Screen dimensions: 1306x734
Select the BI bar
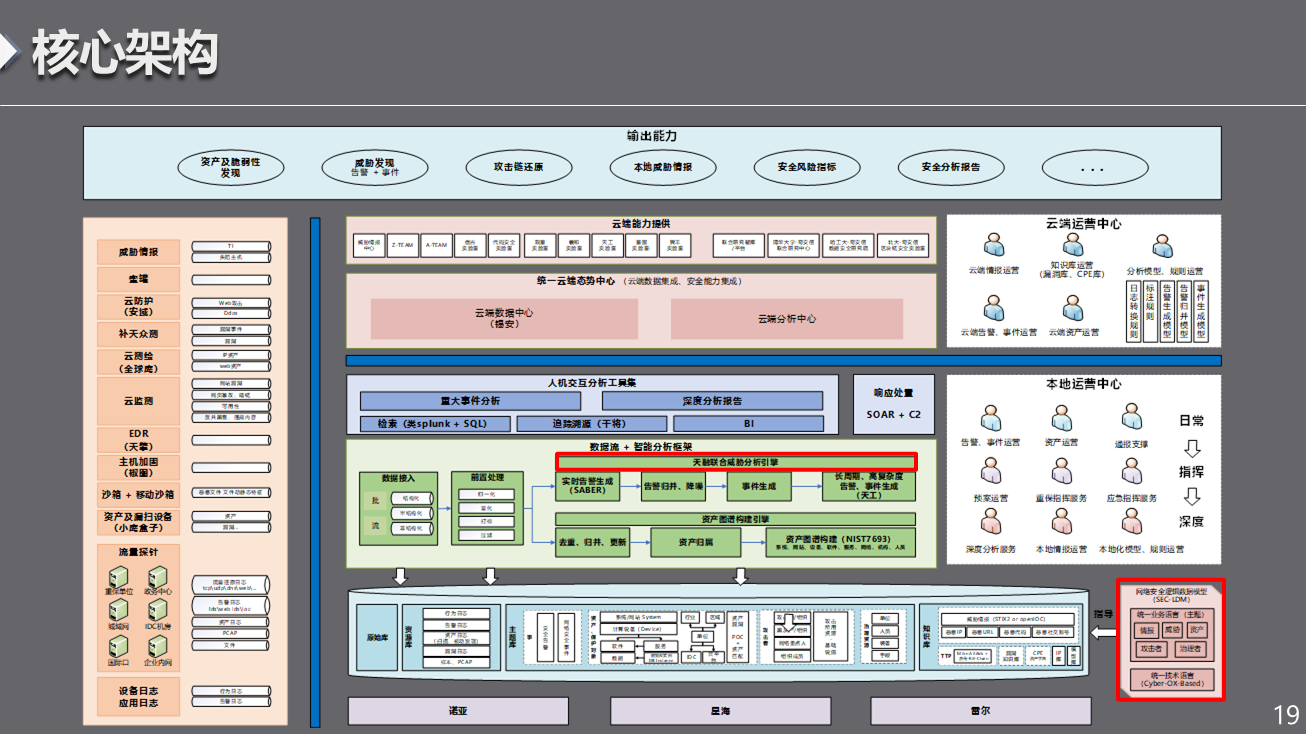[x=749, y=424]
